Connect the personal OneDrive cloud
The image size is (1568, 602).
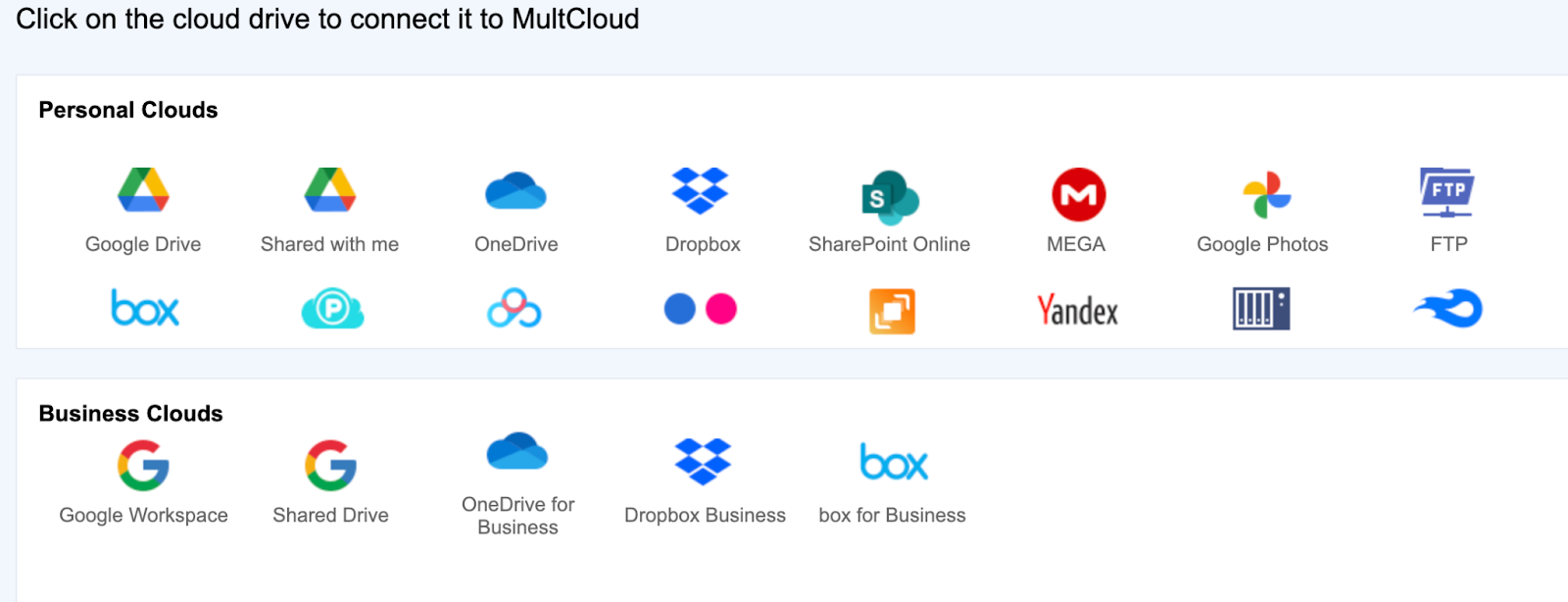click(x=516, y=191)
